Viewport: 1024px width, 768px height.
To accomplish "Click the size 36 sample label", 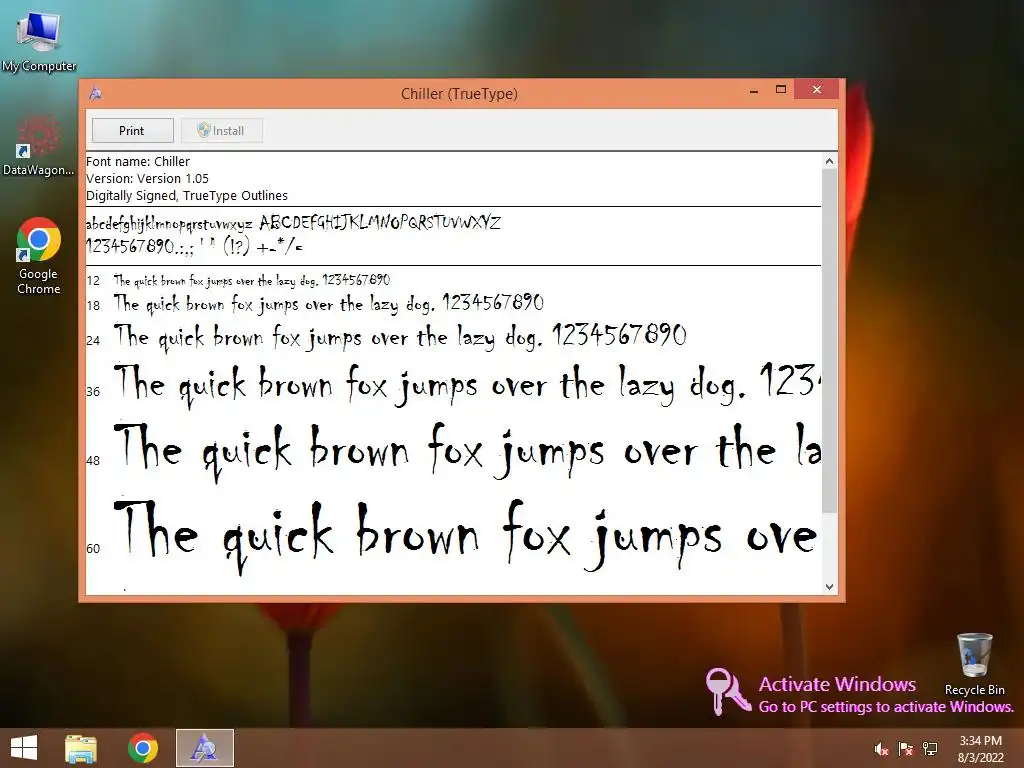I will click(x=93, y=391).
